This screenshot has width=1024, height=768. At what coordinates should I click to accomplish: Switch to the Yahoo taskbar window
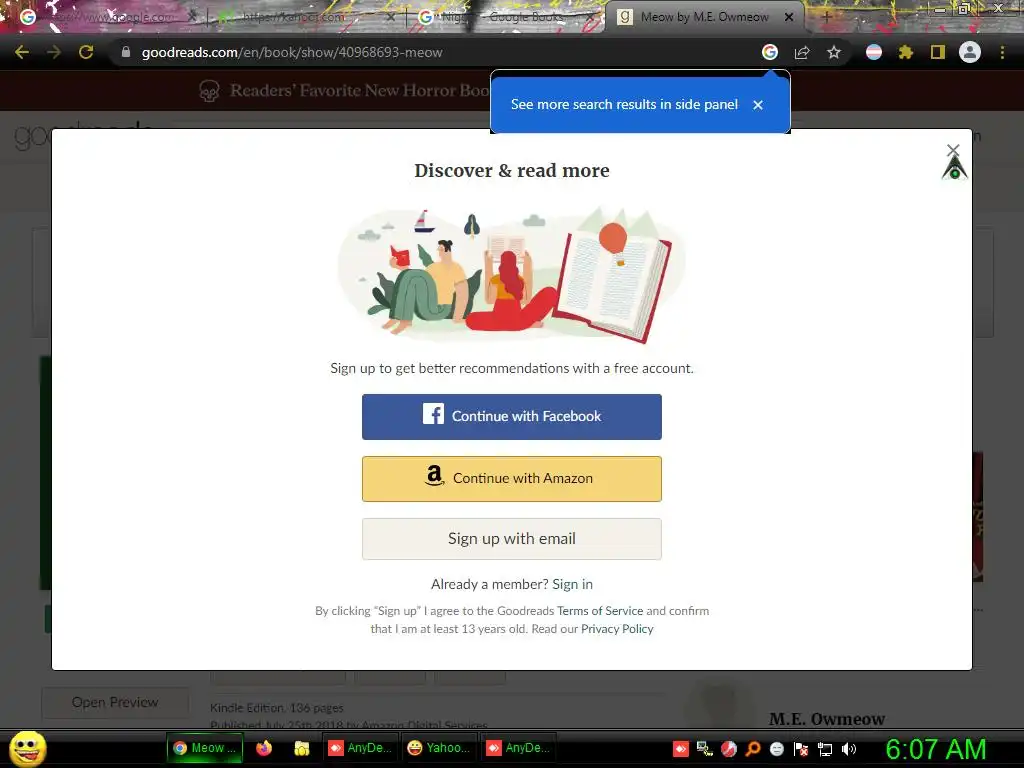click(x=439, y=748)
